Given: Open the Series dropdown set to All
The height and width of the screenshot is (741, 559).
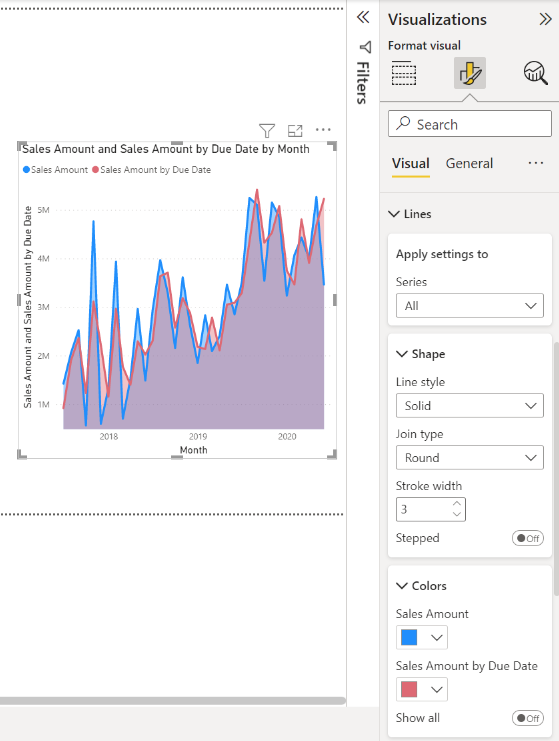Looking at the screenshot, I should click(470, 306).
